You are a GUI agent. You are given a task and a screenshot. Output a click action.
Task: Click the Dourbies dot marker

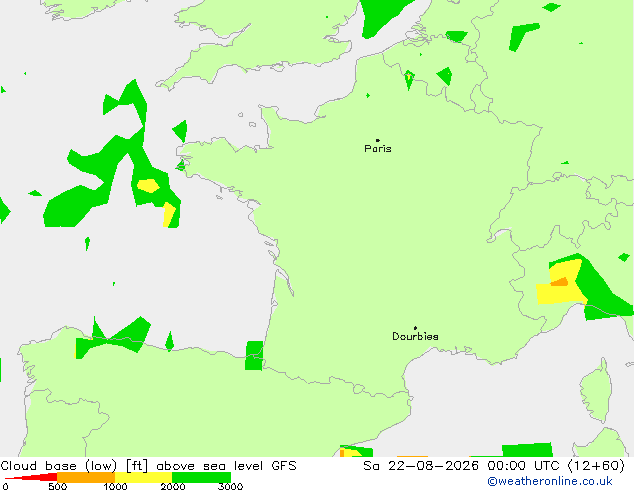pos(415,328)
